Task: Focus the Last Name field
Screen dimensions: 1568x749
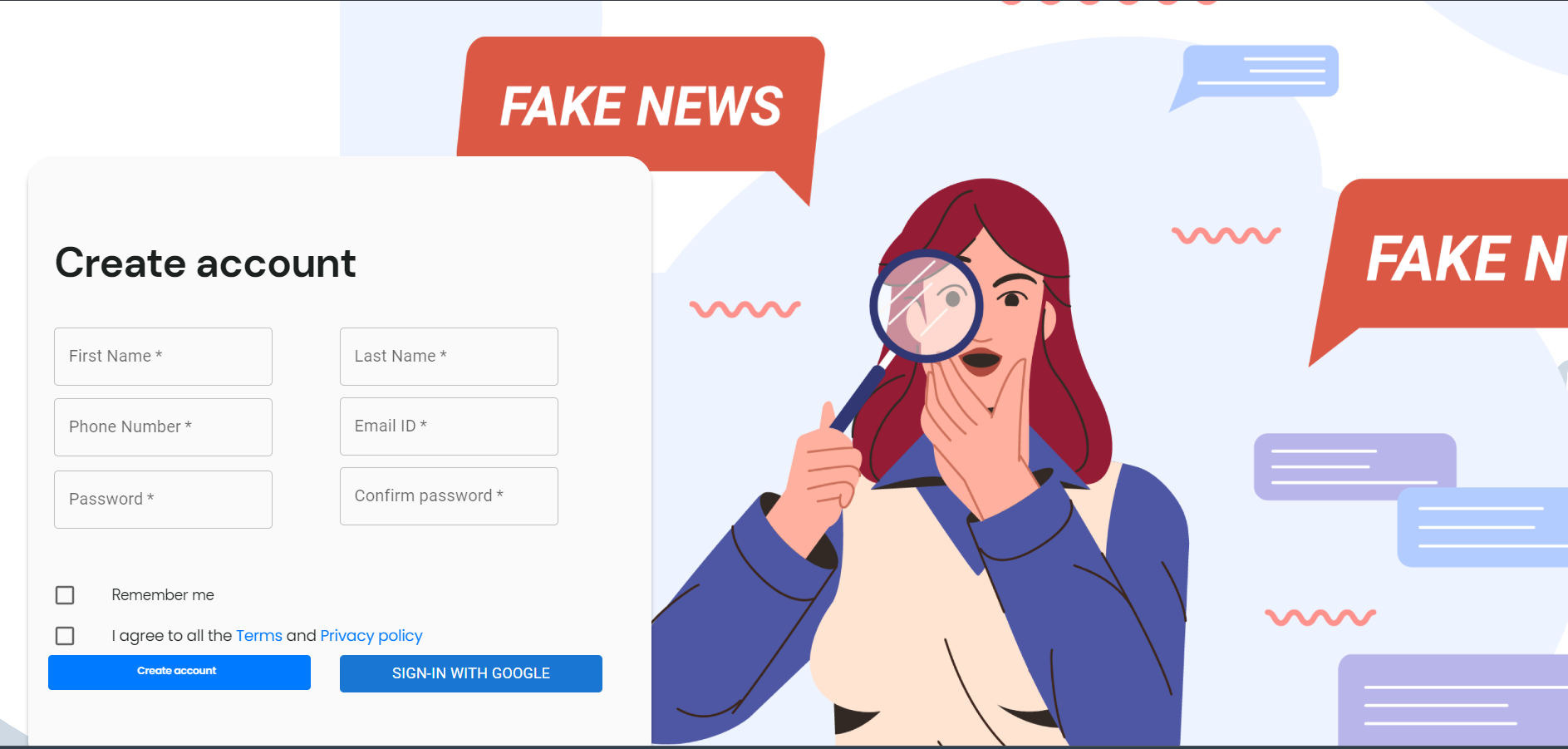Action: click(x=449, y=357)
